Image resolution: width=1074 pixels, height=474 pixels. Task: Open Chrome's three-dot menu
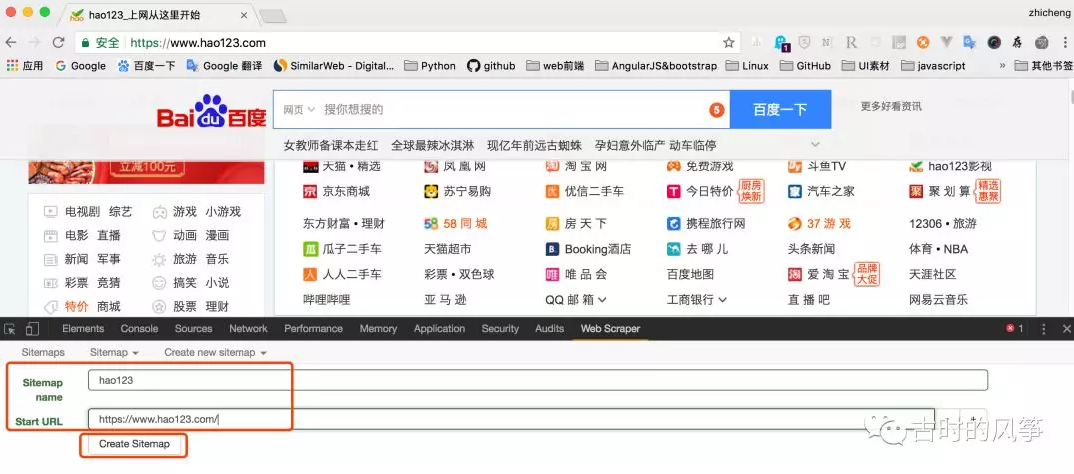coord(1064,42)
